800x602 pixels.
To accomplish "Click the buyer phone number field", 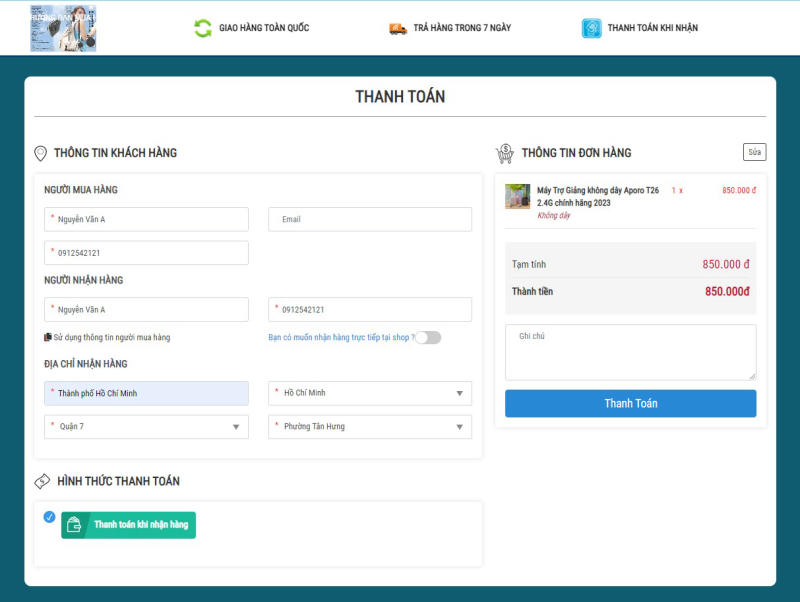I will [146, 253].
